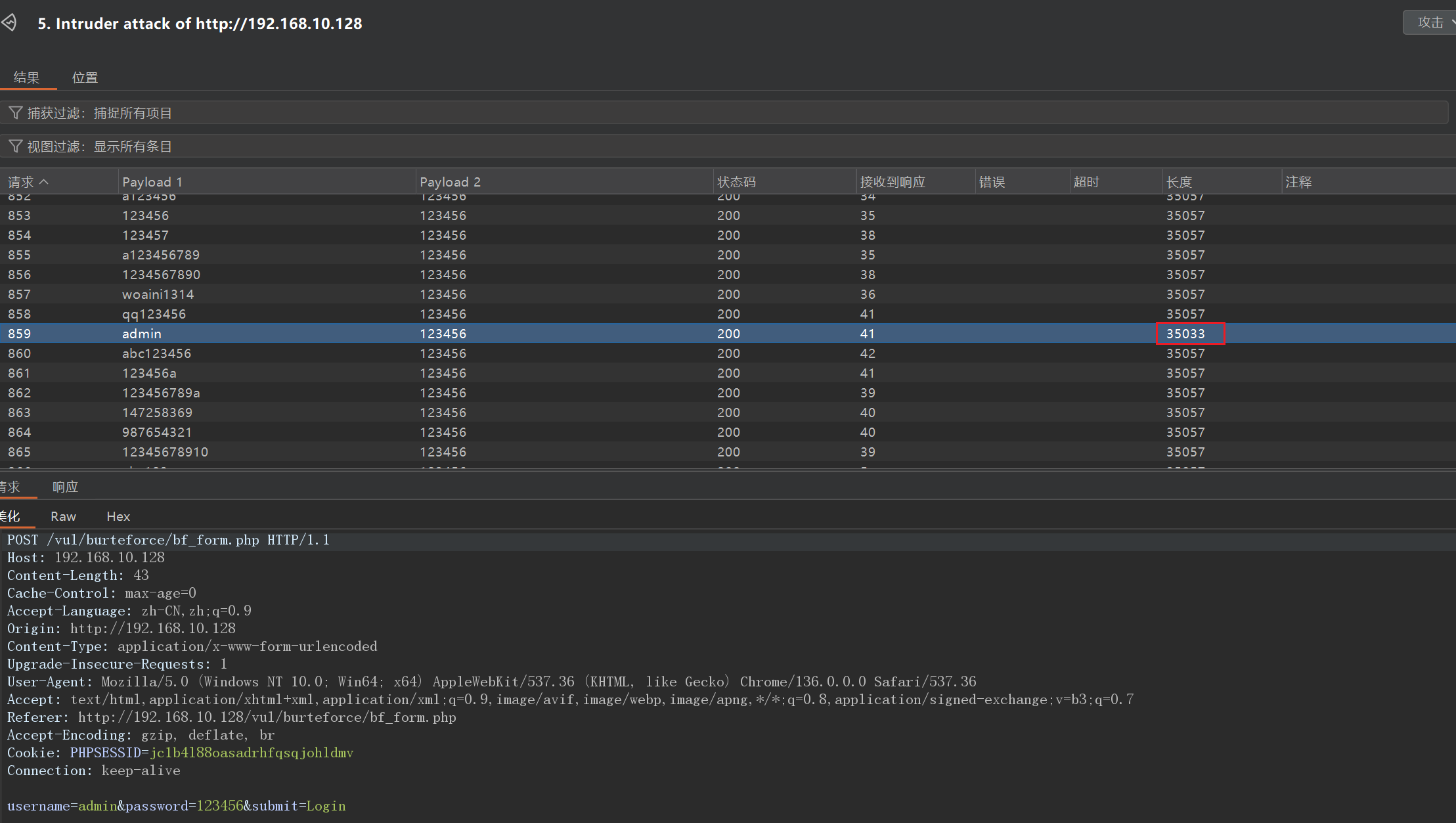1456x823 pixels.
Task: Select request row 859 with admin payload
Action: pos(142,334)
